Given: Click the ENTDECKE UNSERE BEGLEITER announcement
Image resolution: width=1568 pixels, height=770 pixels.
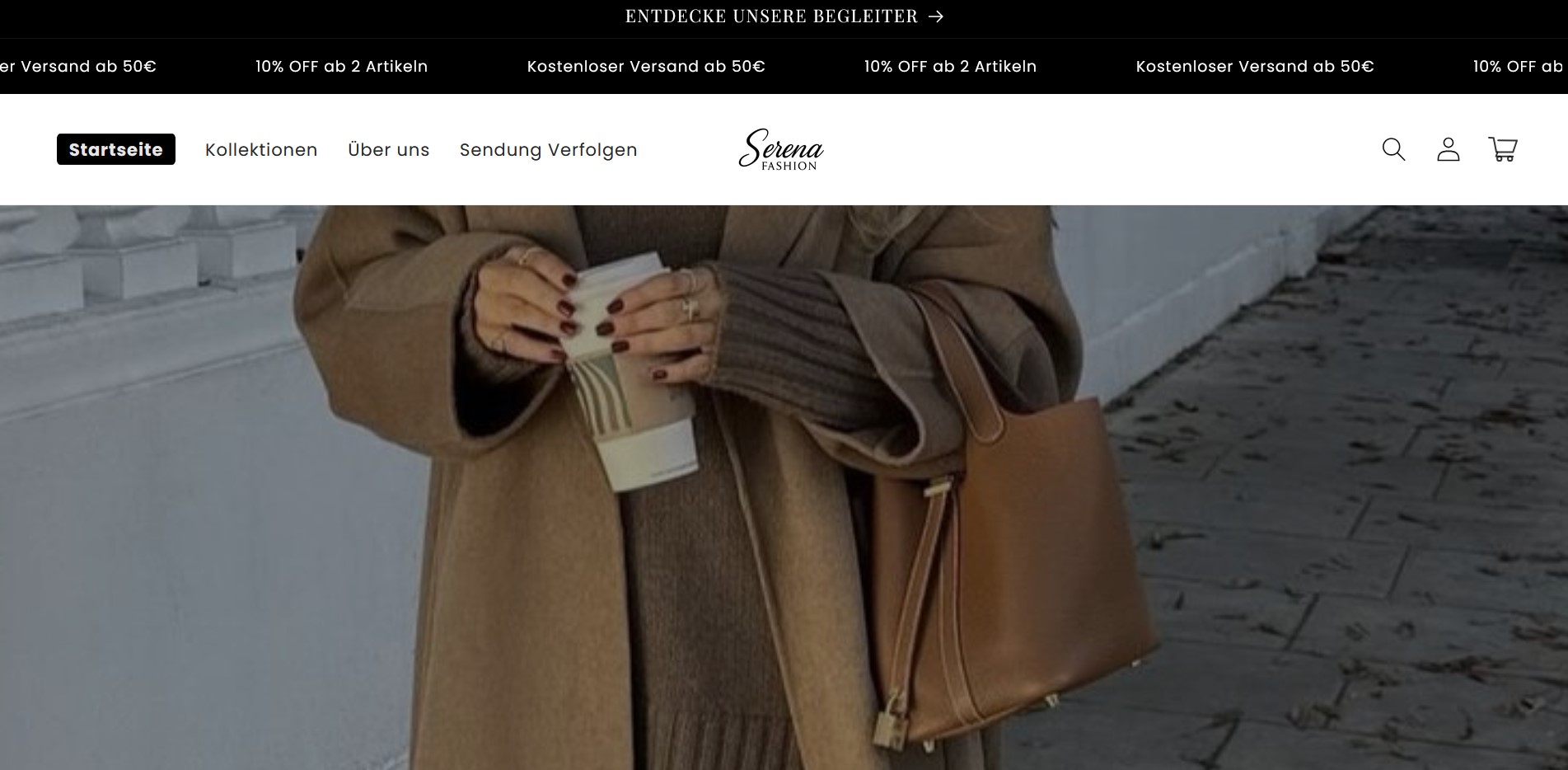Looking at the screenshot, I should (x=784, y=16).
